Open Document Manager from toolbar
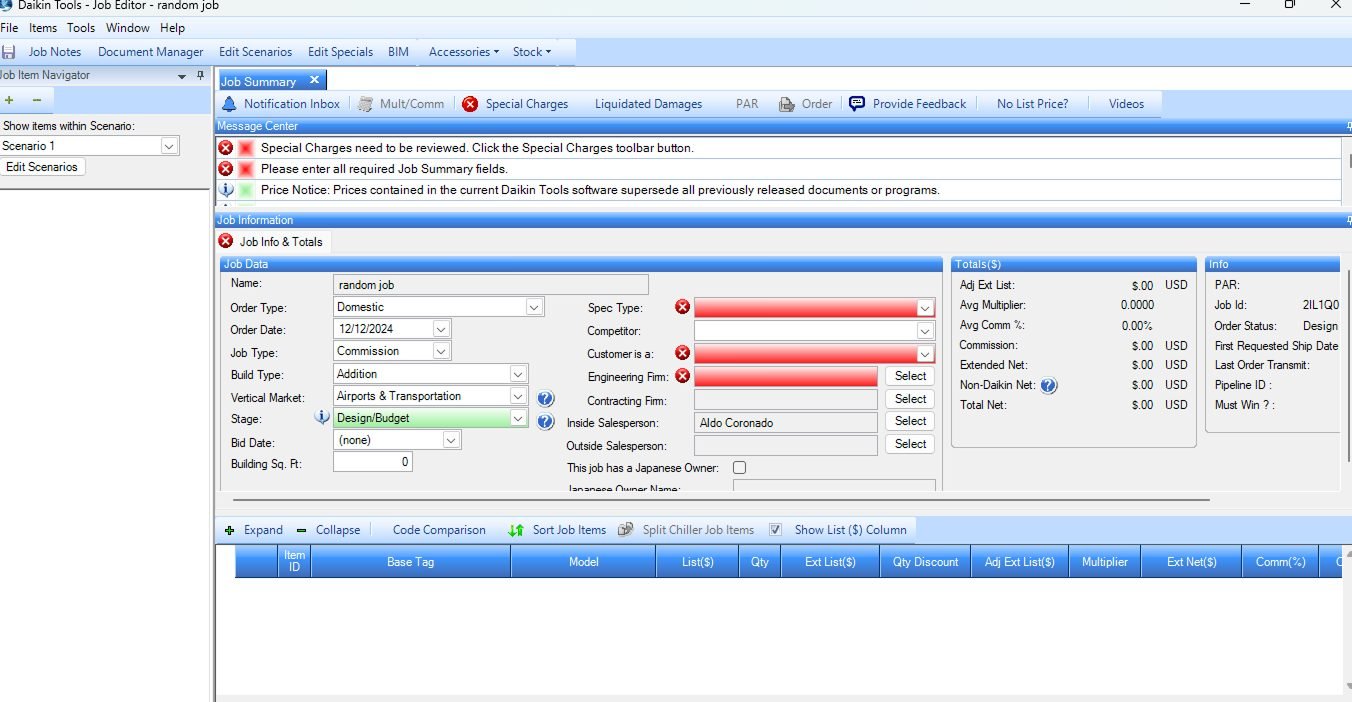The width and height of the screenshot is (1352, 702). point(150,52)
